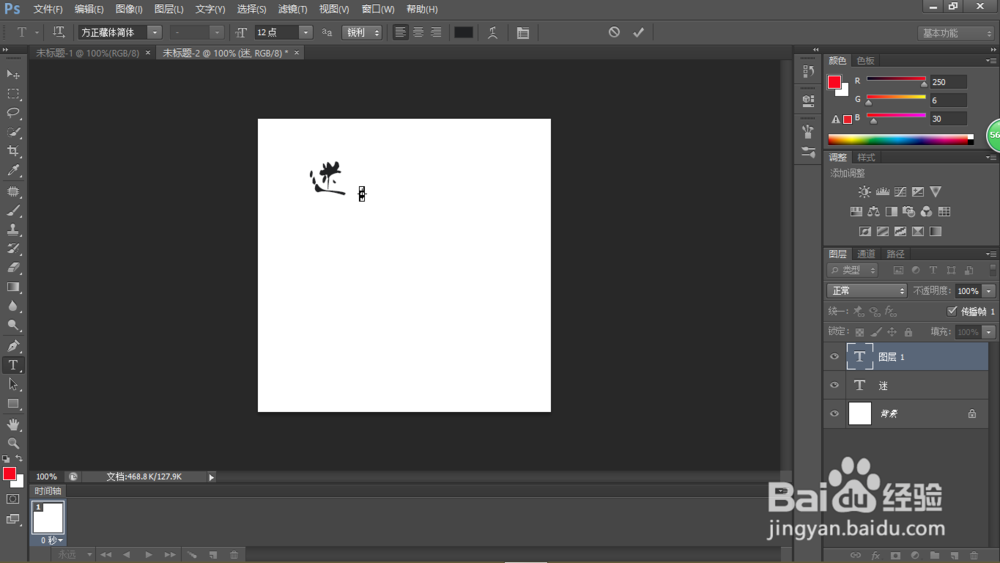The image size is (1000, 563).
Task: Cancel current text edits
Action: click(614, 32)
